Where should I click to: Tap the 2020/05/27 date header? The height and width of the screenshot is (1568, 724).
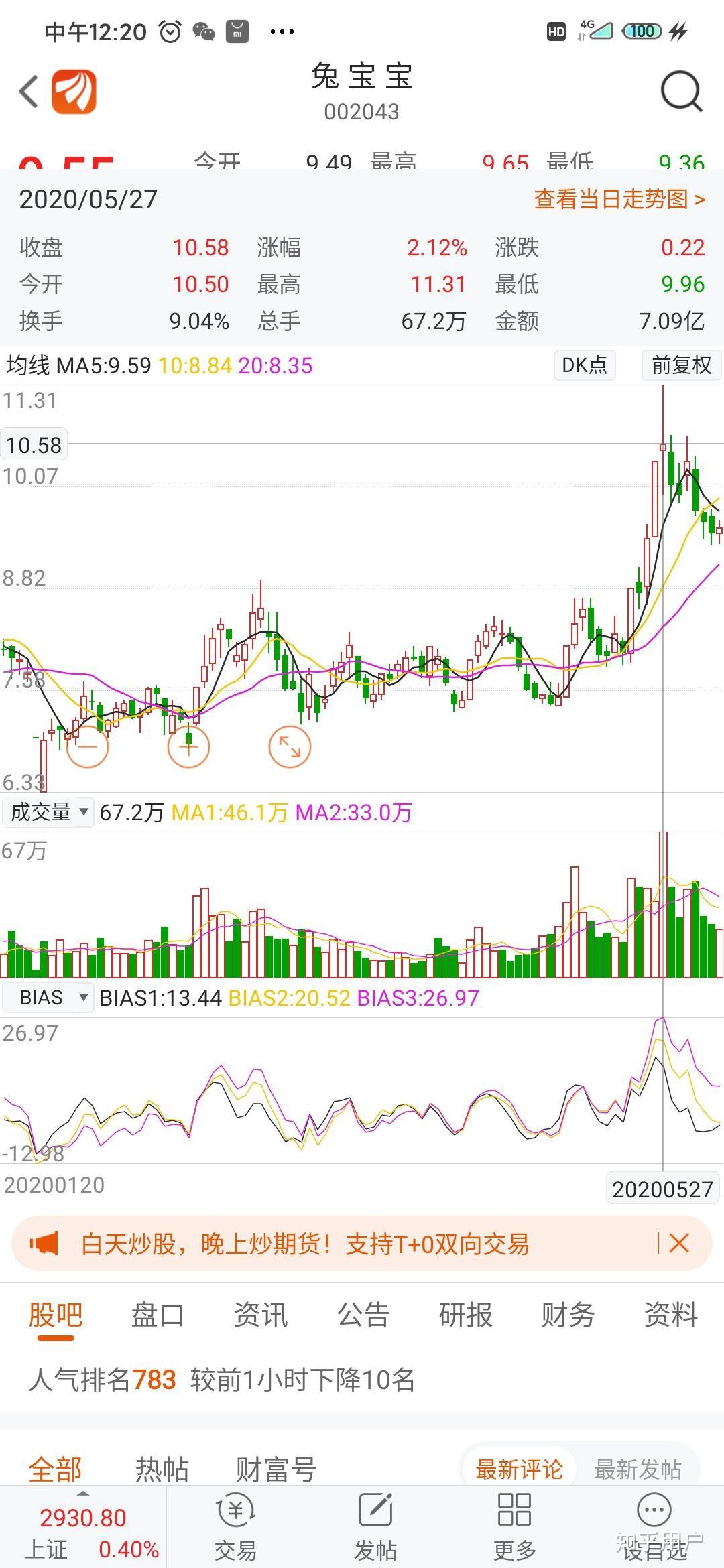[88, 199]
